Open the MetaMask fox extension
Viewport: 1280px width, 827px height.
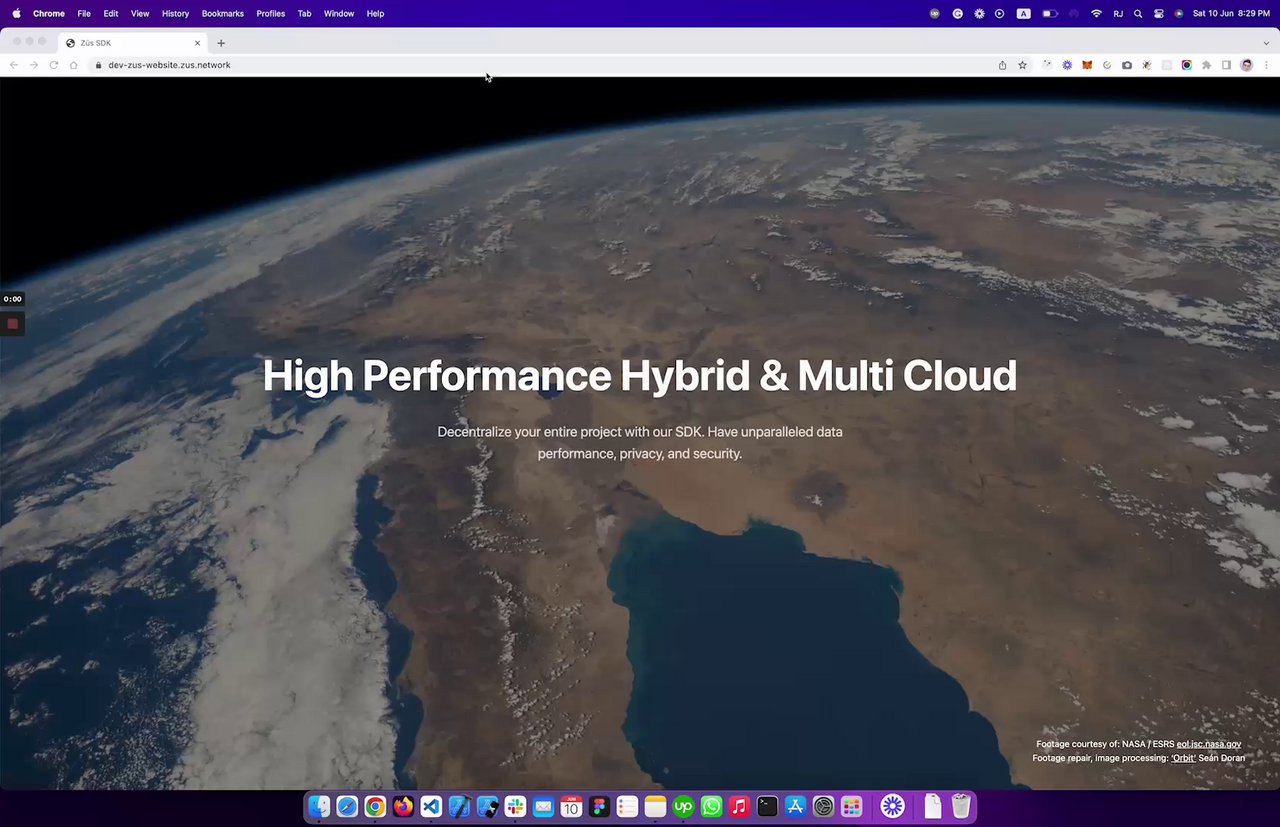1087,65
